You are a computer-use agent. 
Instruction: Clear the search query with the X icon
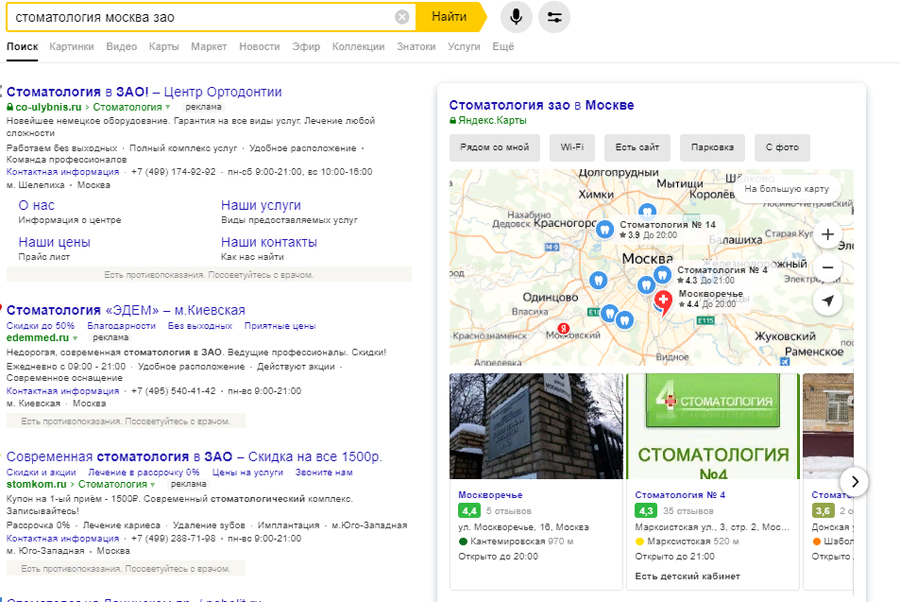(x=402, y=17)
